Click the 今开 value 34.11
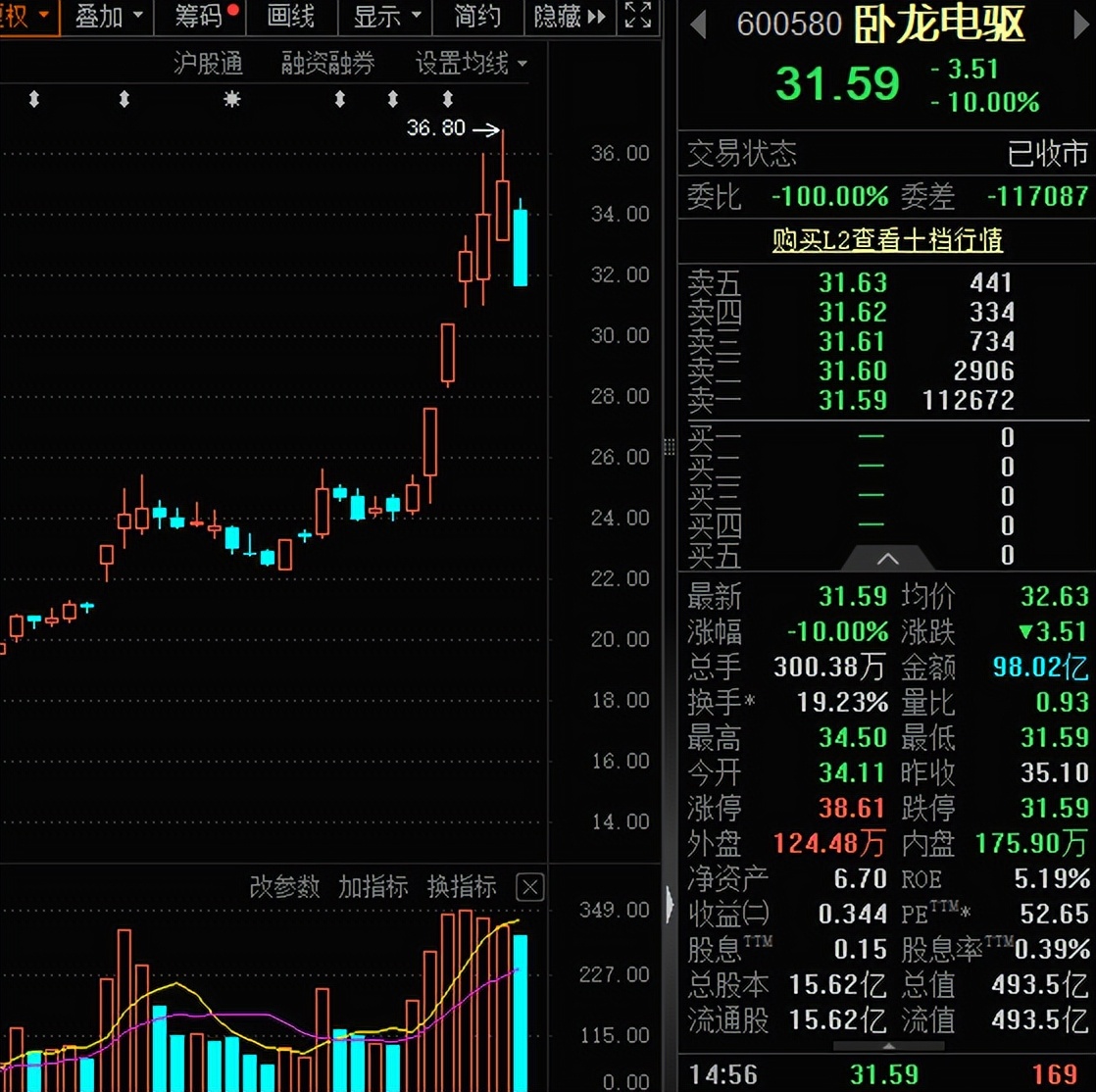The image size is (1096, 1092). tap(853, 772)
